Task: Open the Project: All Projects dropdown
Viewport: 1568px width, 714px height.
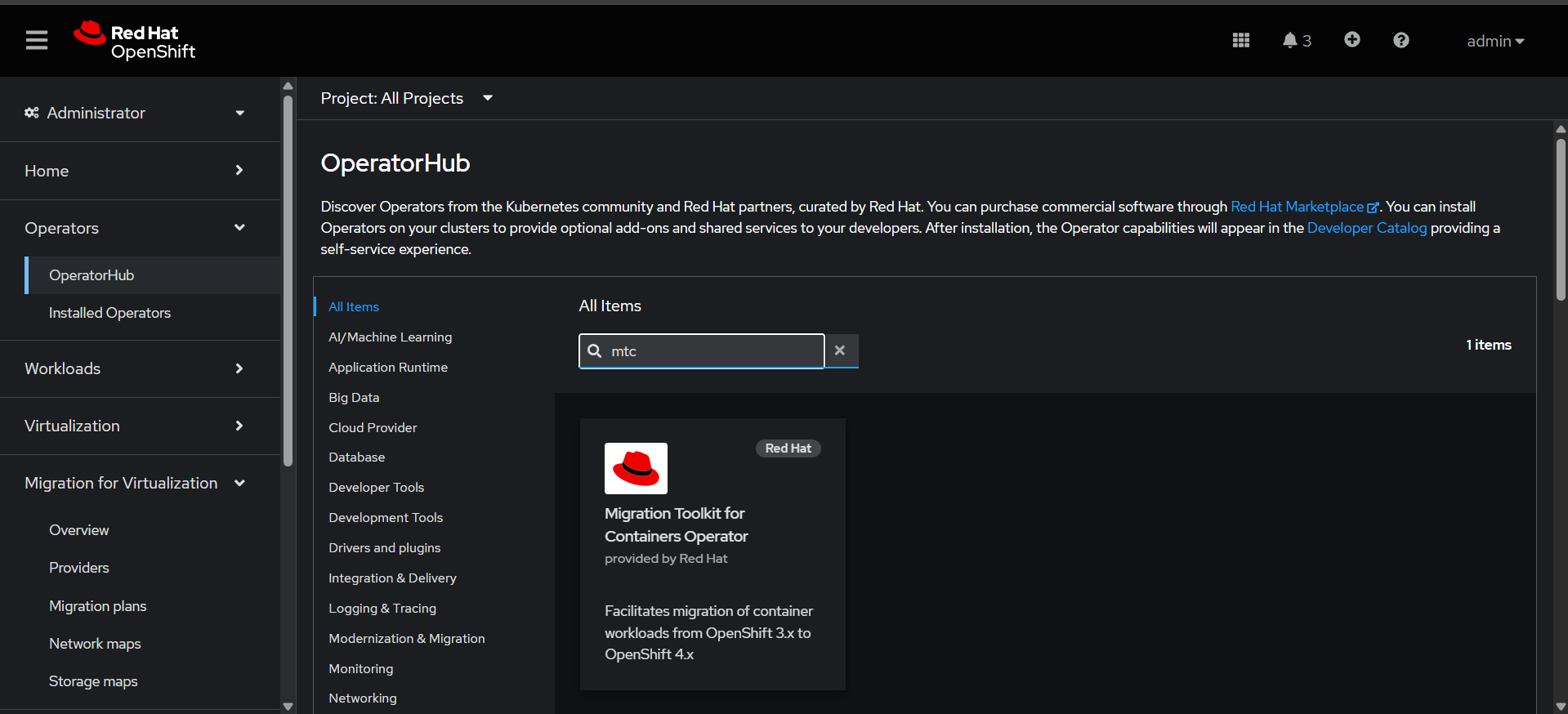Action: tap(406, 98)
